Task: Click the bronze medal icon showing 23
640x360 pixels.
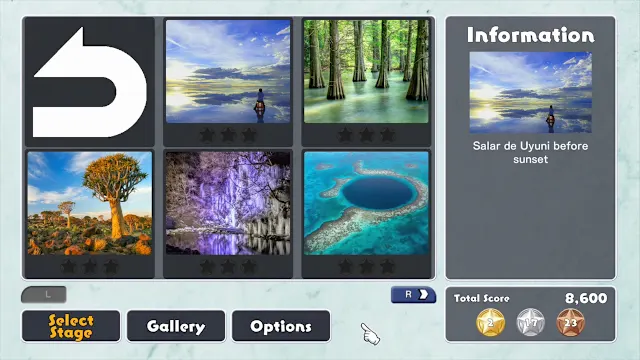Action: pyautogui.click(x=571, y=322)
